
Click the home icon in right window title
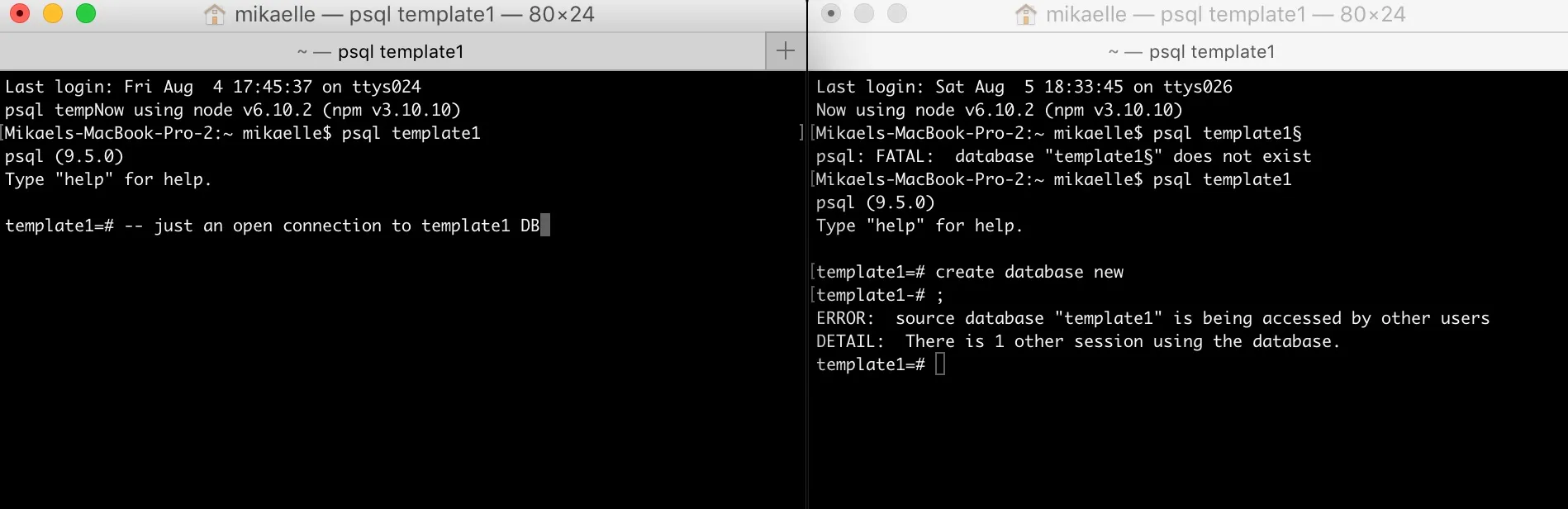[x=1026, y=14]
